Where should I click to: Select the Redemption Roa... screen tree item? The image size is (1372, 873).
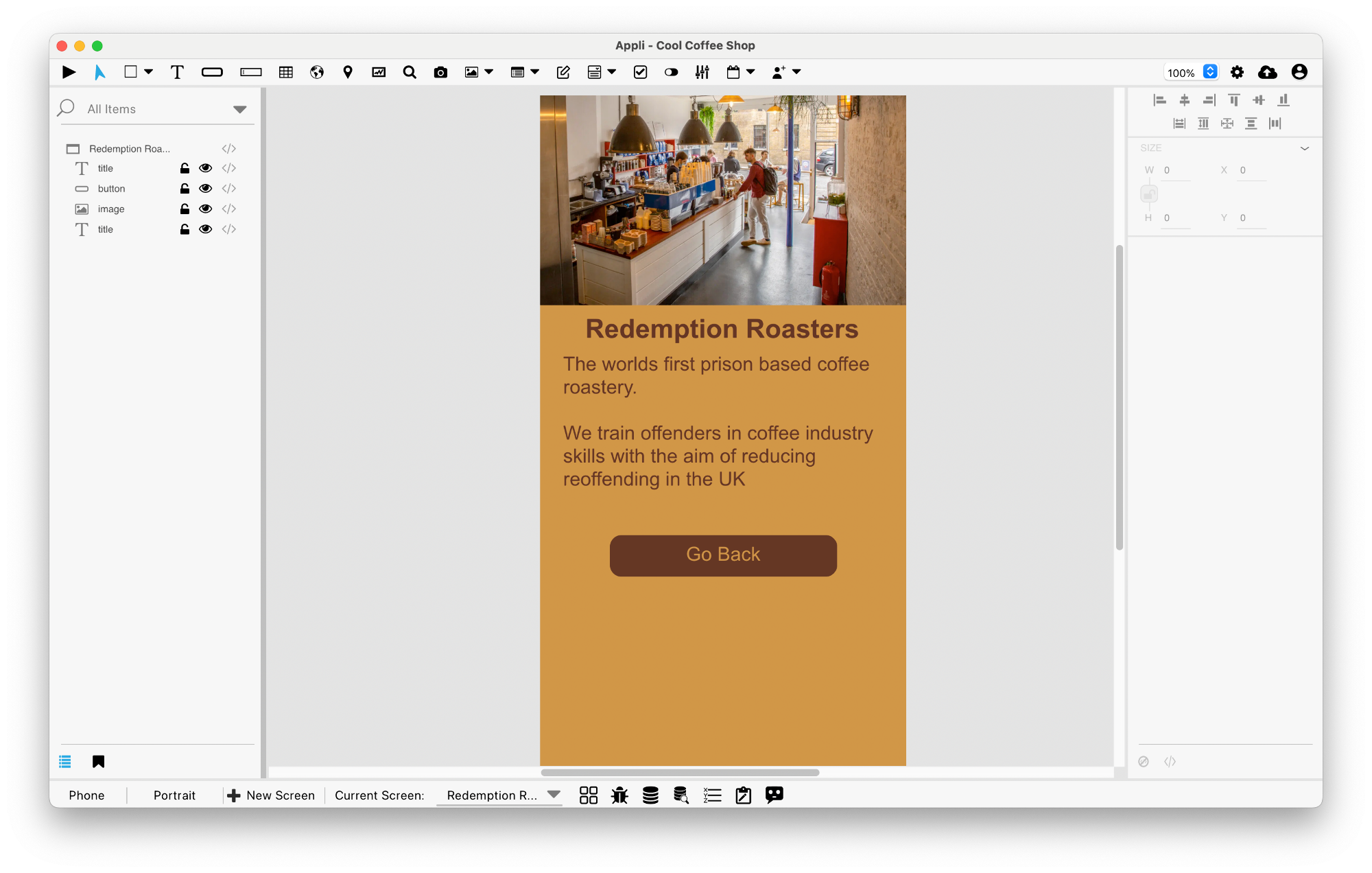click(x=129, y=149)
